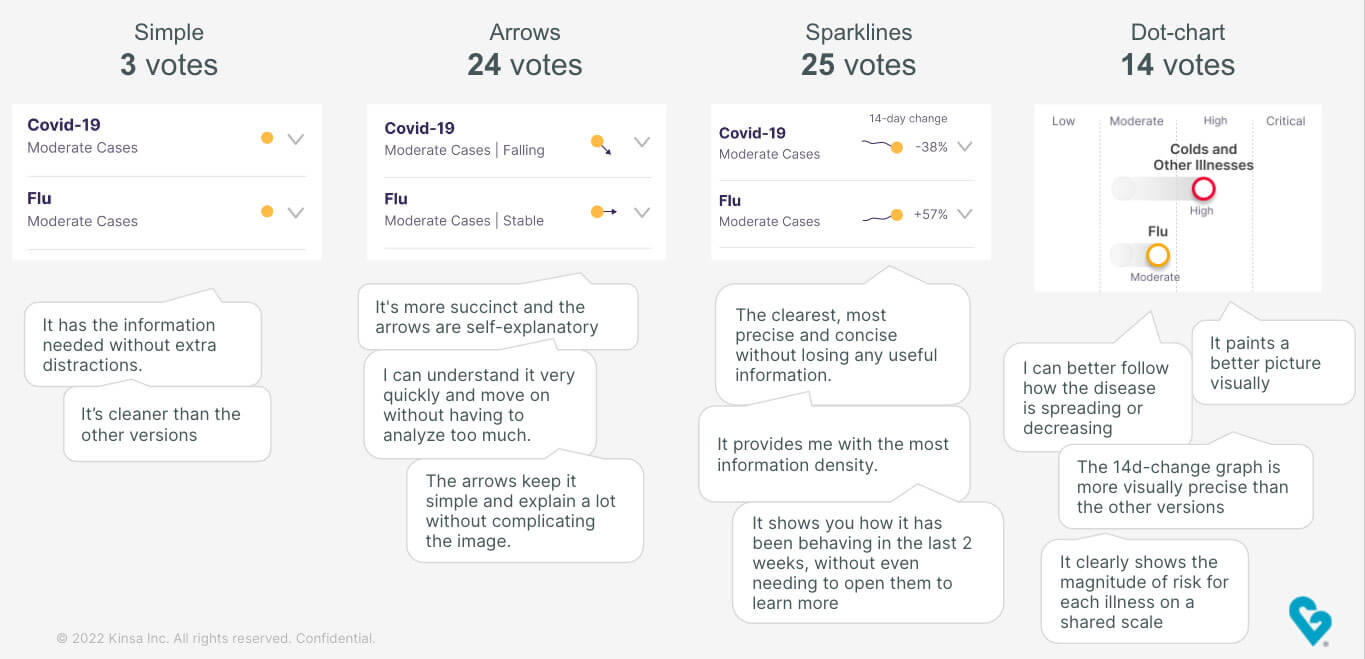Click the Kinsa heart logo
Screen dimensions: 1365x659
(1310, 620)
